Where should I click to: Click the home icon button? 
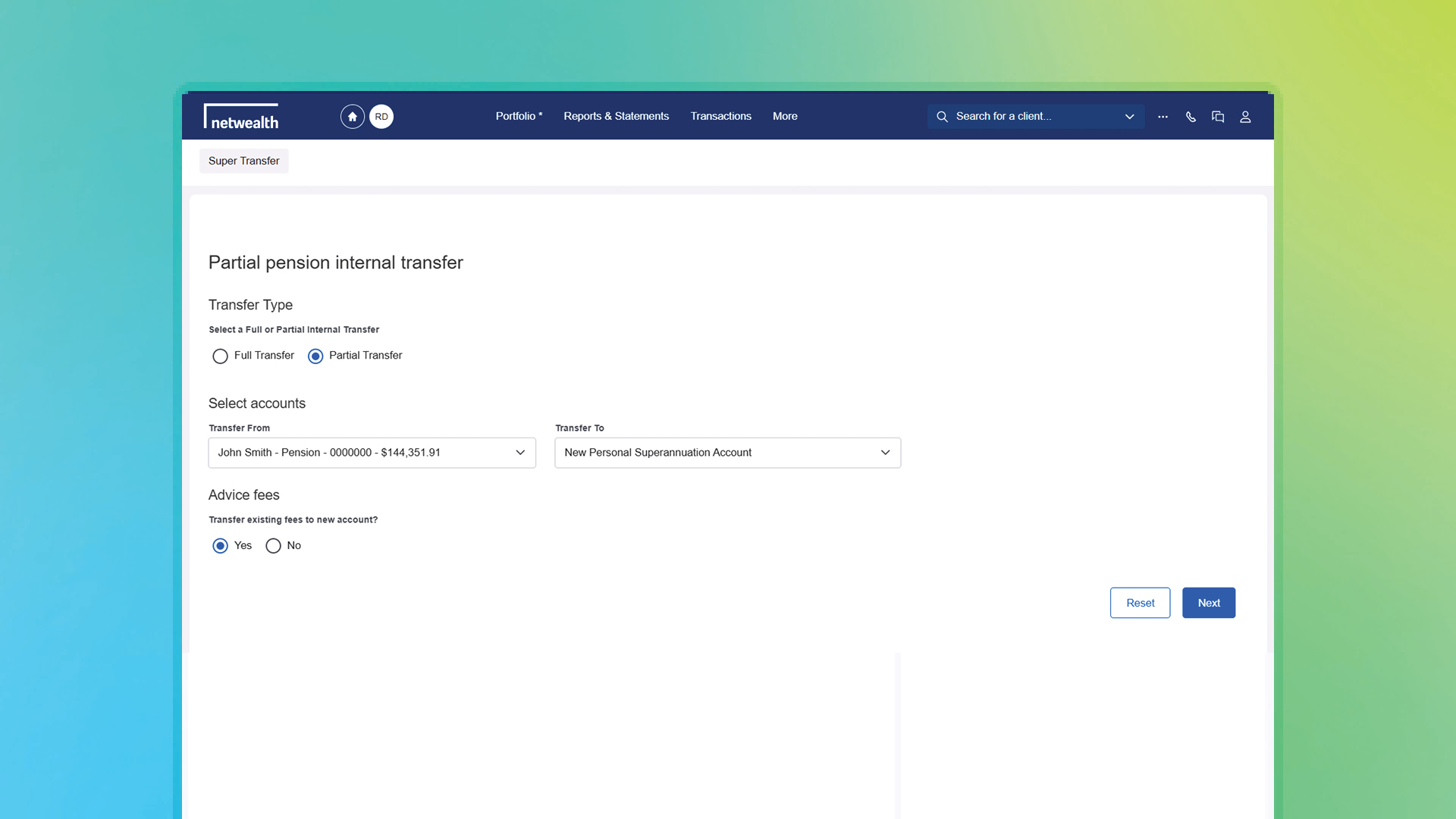coord(352,117)
